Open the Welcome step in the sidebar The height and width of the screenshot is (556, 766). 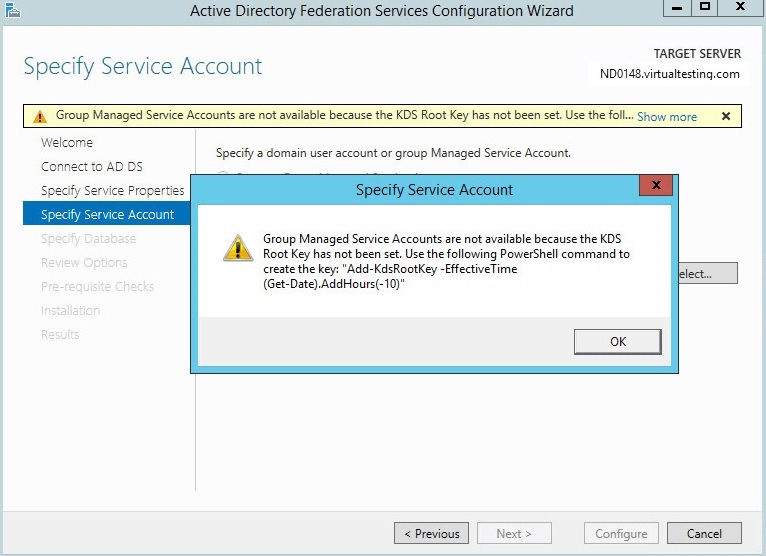coord(67,143)
